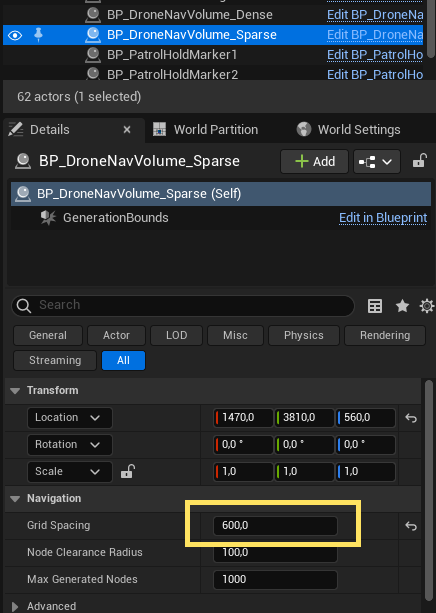Open the Location type dropdown
This screenshot has height=613, width=436.
(x=70, y=418)
